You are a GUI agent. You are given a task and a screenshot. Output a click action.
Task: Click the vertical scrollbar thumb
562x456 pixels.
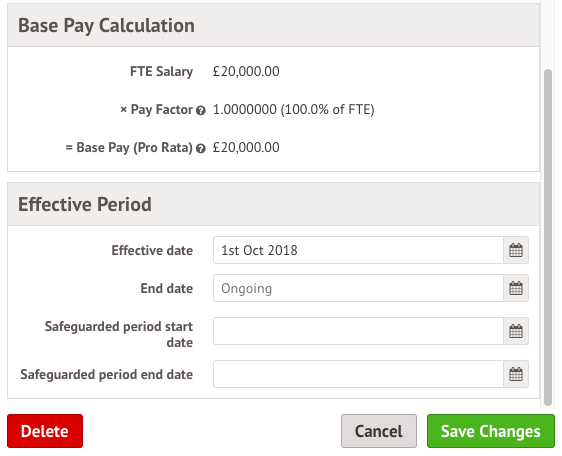coord(548,237)
